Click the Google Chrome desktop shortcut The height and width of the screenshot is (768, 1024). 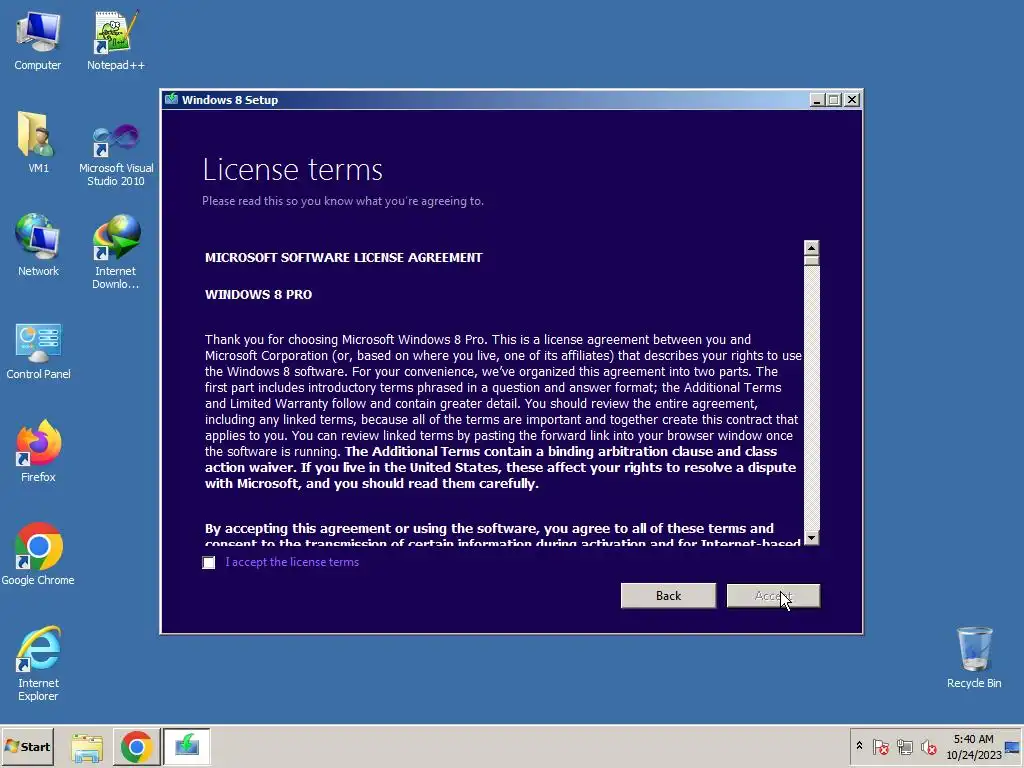(x=38, y=554)
